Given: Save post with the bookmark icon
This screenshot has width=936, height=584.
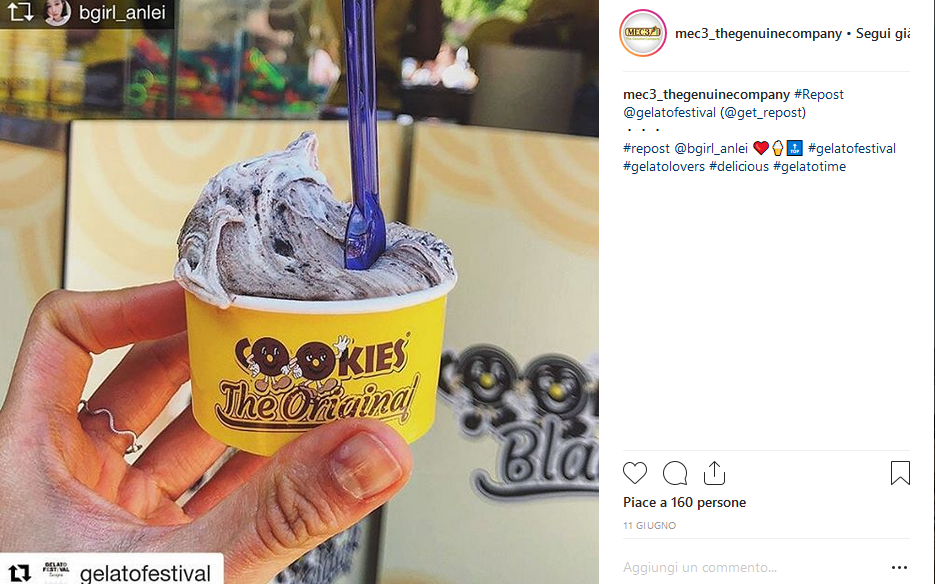Looking at the screenshot, I should pyautogui.click(x=900, y=472).
